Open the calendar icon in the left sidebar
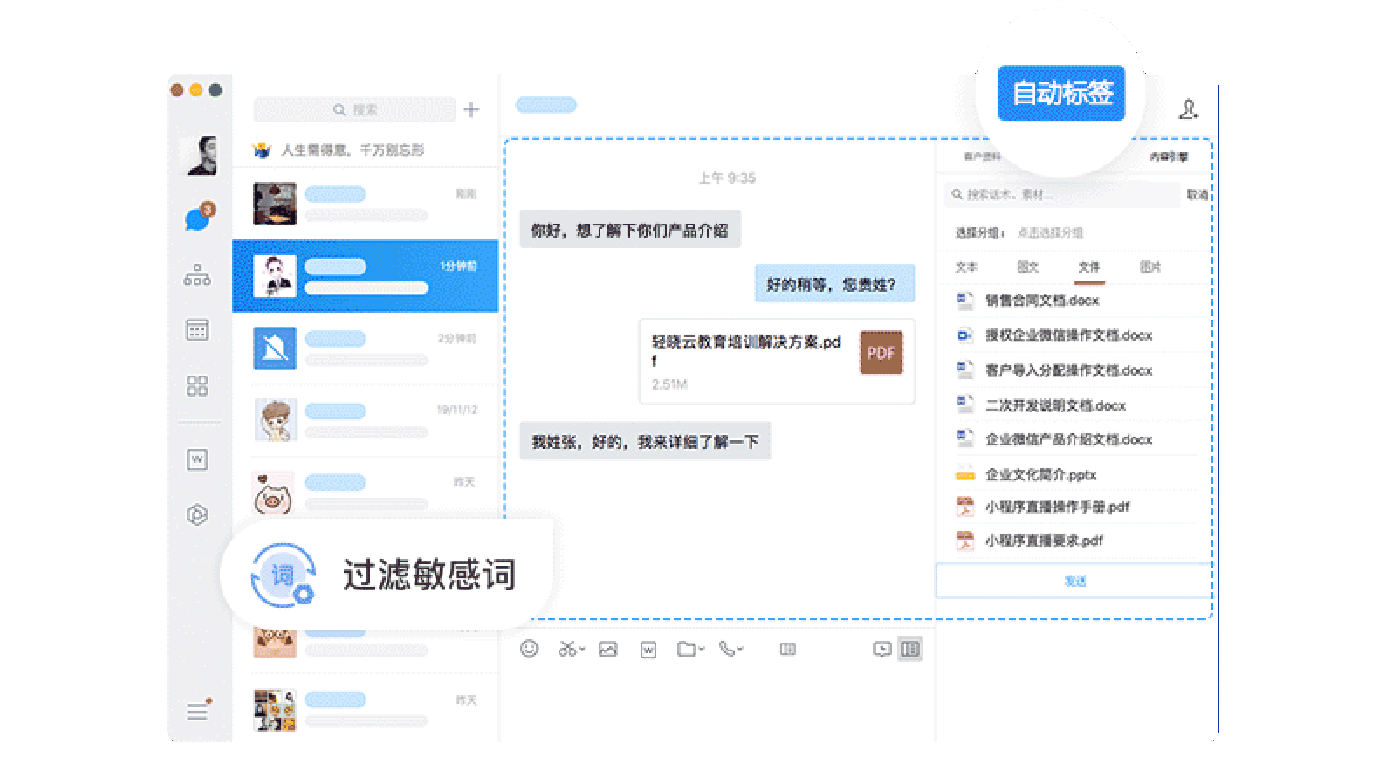The height and width of the screenshot is (768, 1386). click(197, 330)
